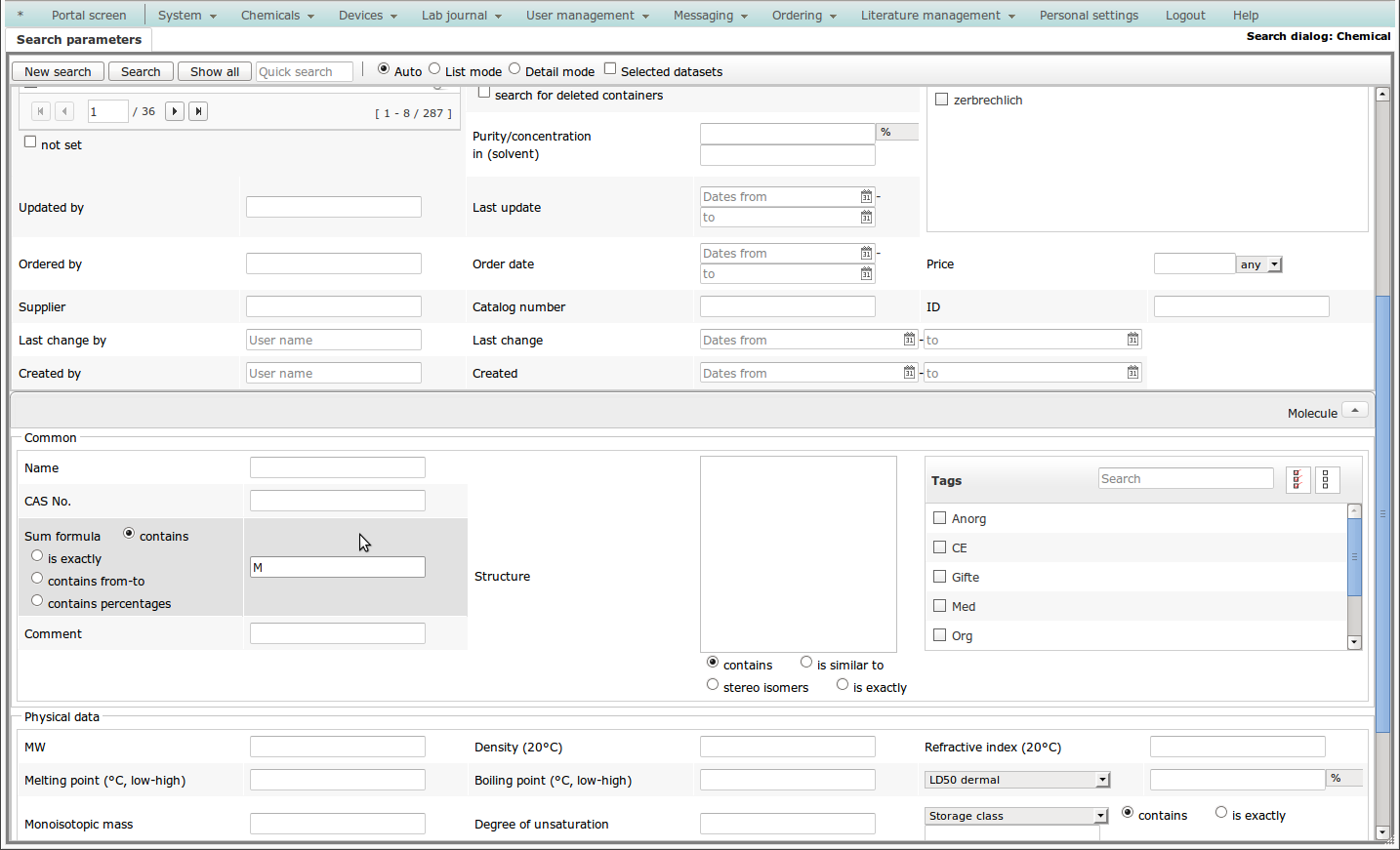Jump to last results page arrow
Image resolution: width=1400 pixels, height=850 pixels.
(x=198, y=111)
